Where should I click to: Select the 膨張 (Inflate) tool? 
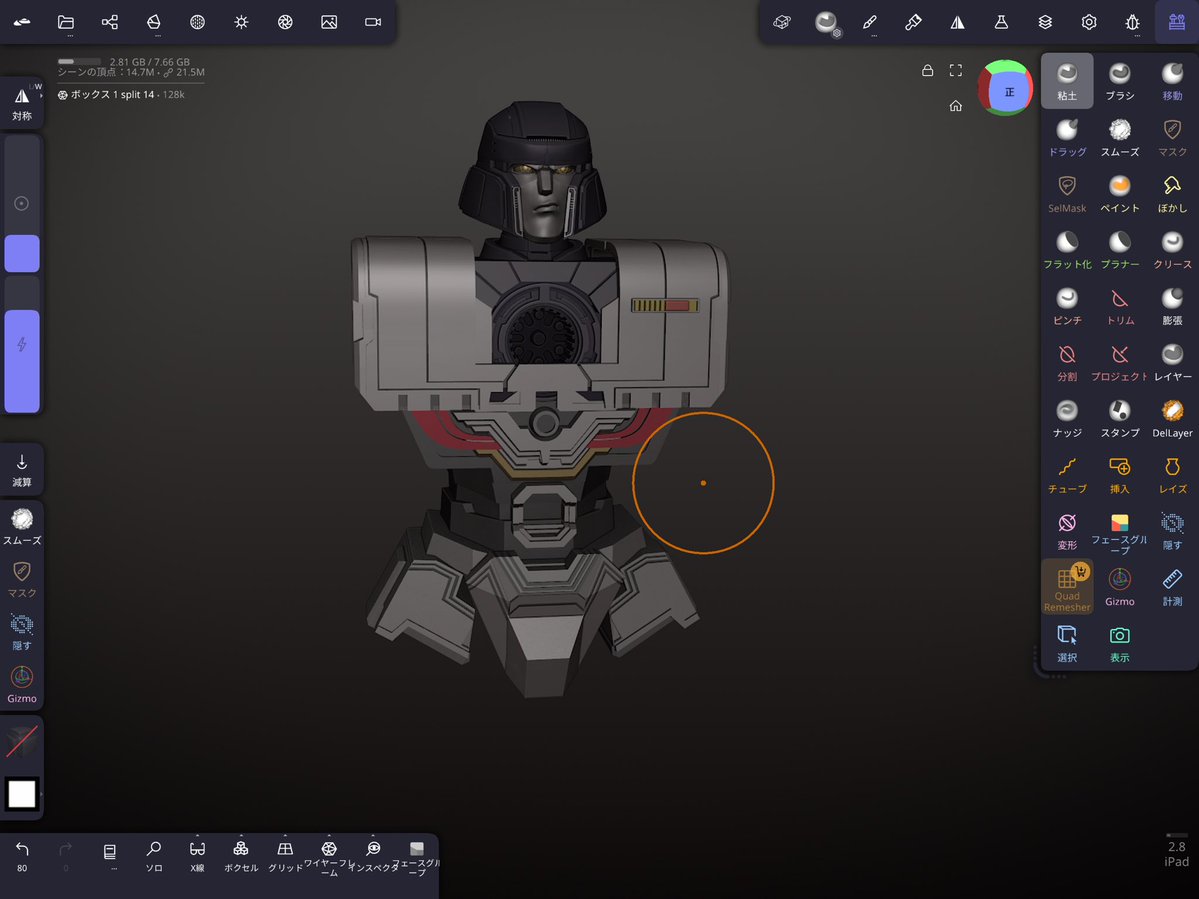(1172, 306)
